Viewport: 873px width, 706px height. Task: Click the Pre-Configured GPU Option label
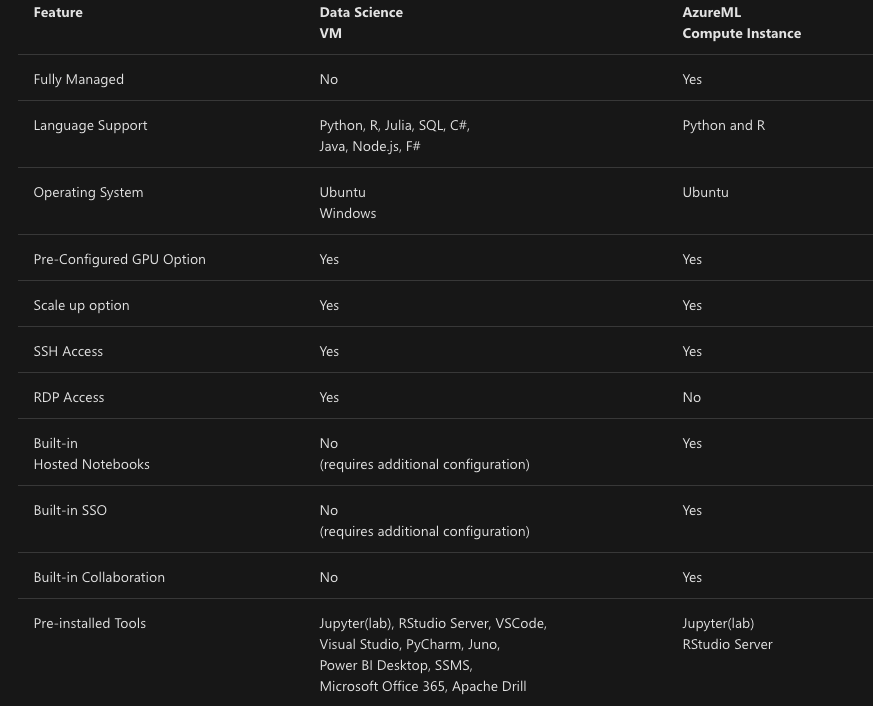119,259
